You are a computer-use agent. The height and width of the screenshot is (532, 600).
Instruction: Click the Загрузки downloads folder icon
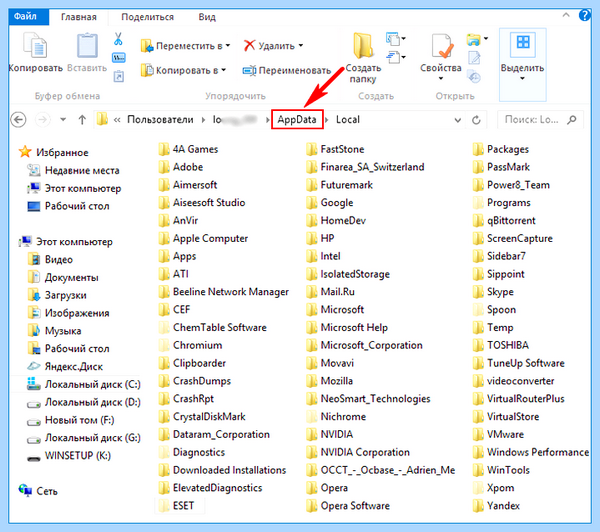coord(34,294)
